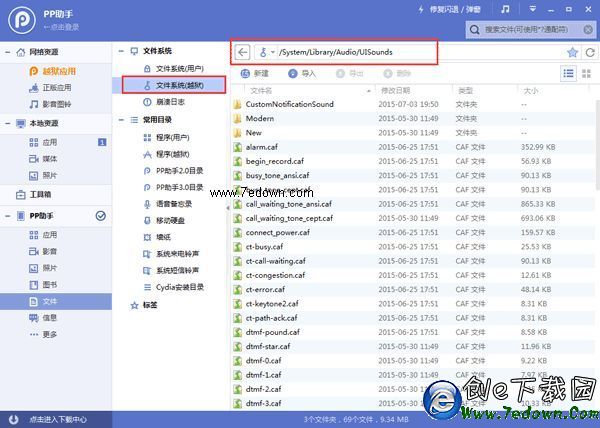The height and width of the screenshot is (428, 600).
Task: Collapse the 网络资源 section
Action: tap(7, 52)
